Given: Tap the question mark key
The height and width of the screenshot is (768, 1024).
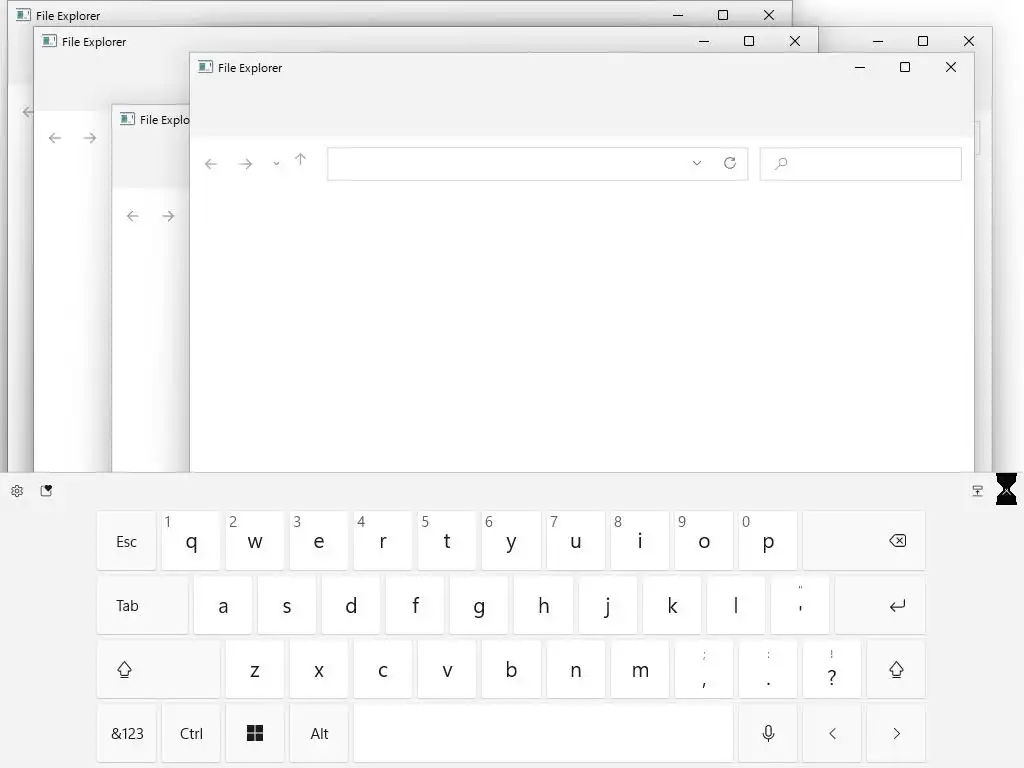Looking at the screenshot, I should (x=832, y=669).
